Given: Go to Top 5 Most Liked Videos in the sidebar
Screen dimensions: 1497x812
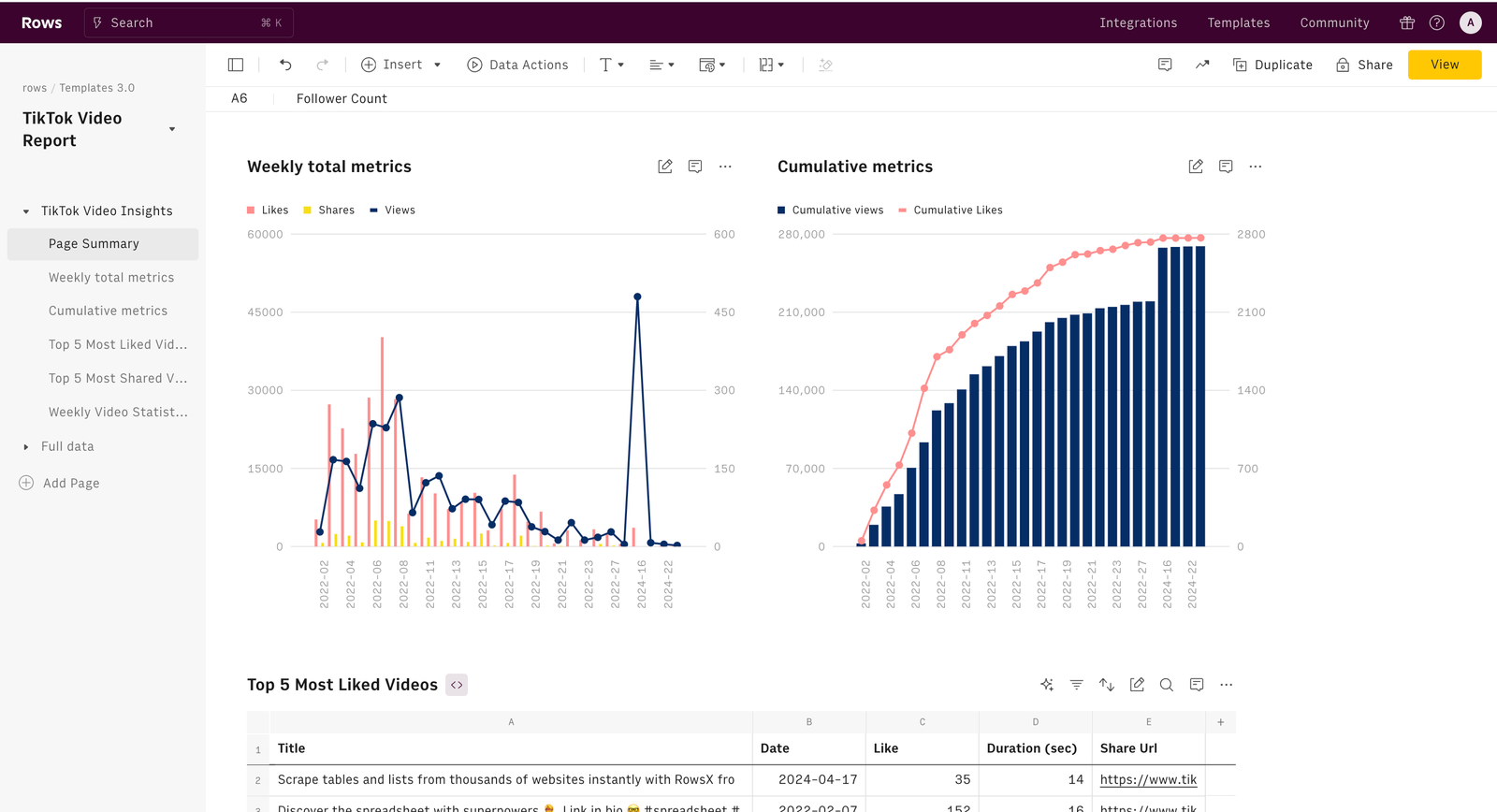Looking at the screenshot, I should pos(118,345).
